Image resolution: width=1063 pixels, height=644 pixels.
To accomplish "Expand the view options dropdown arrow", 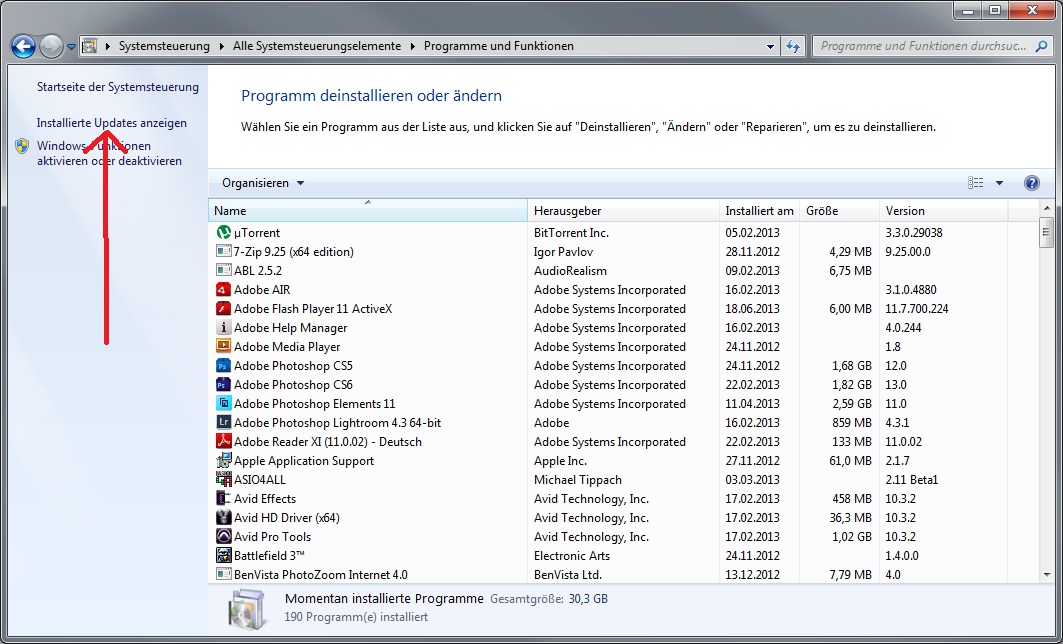I will pyautogui.click(x=999, y=183).
